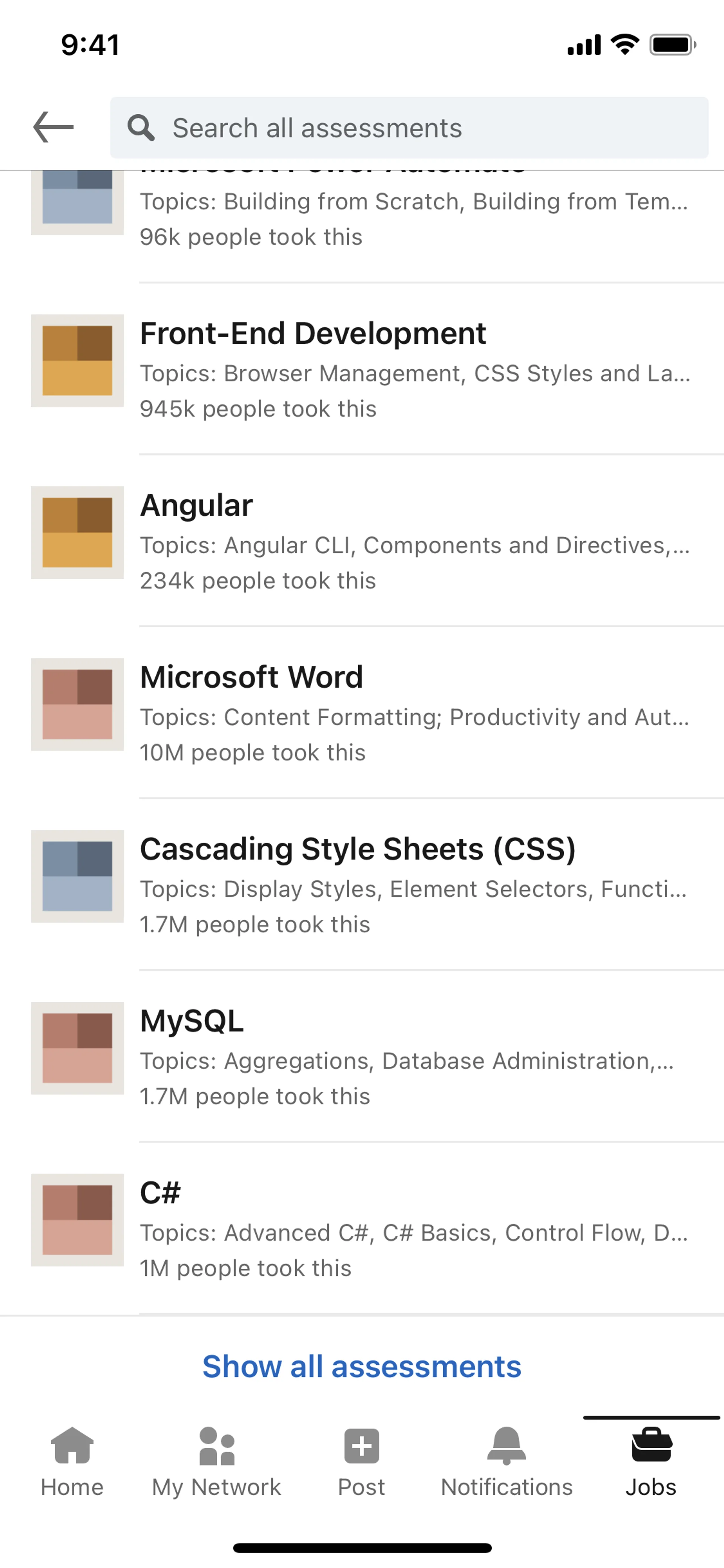Click Show all assessments link
Image resolution: width=724 pixels, height=1568 pixels.
click(x=361, y=1367)
